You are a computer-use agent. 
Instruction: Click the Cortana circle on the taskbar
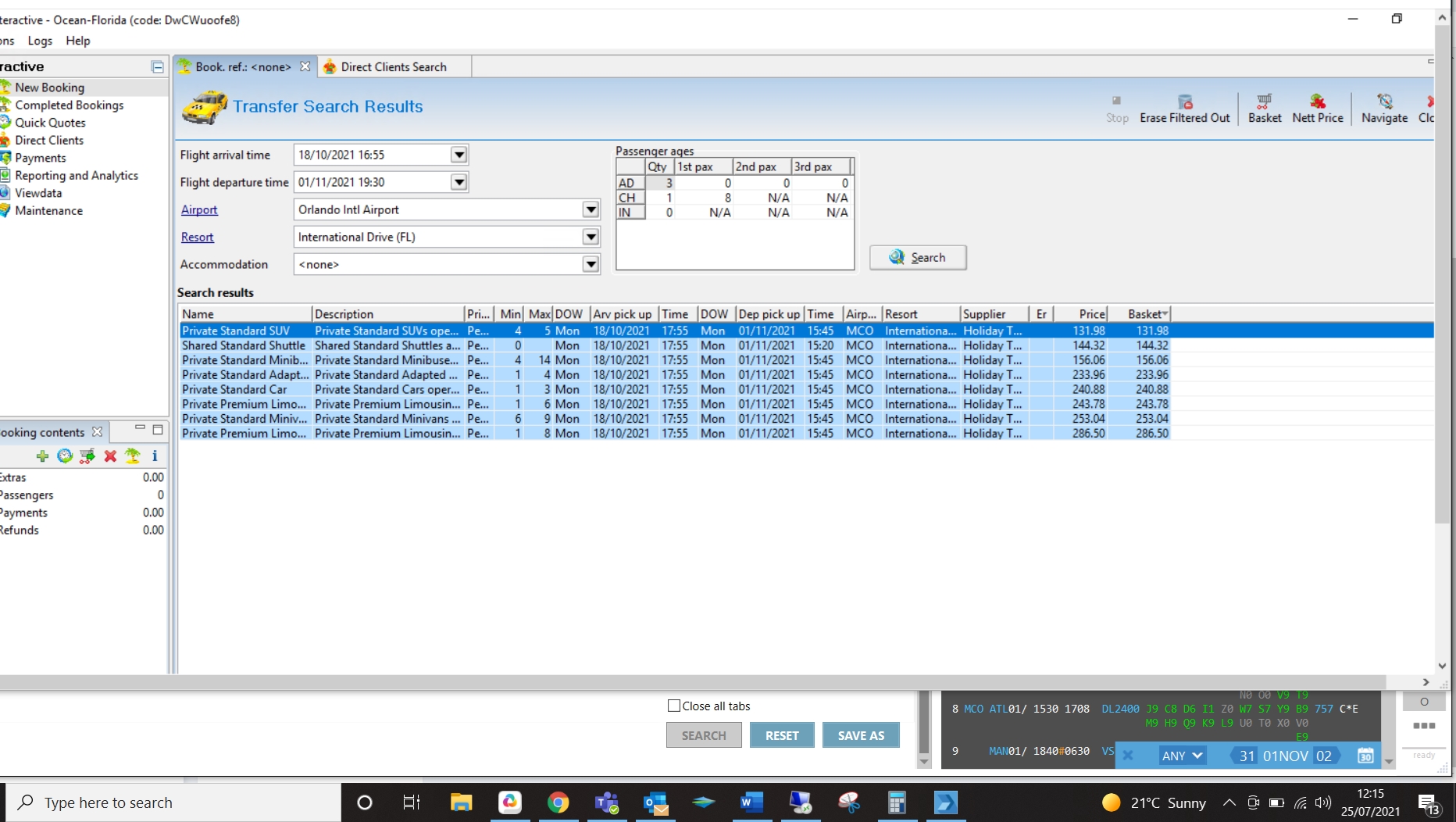coord(364,802)
